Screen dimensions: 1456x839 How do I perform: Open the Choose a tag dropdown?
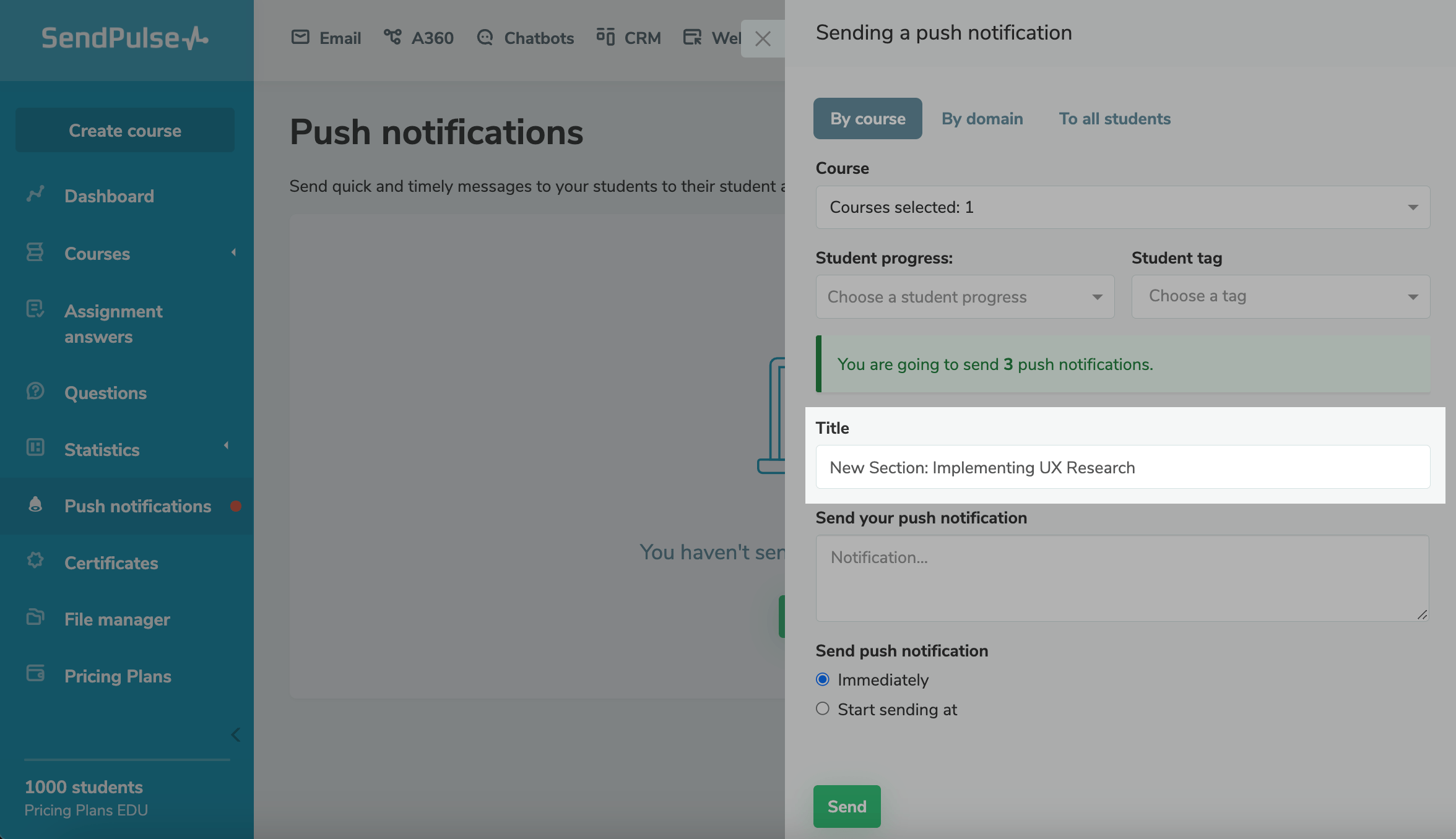coord(1280,297)
